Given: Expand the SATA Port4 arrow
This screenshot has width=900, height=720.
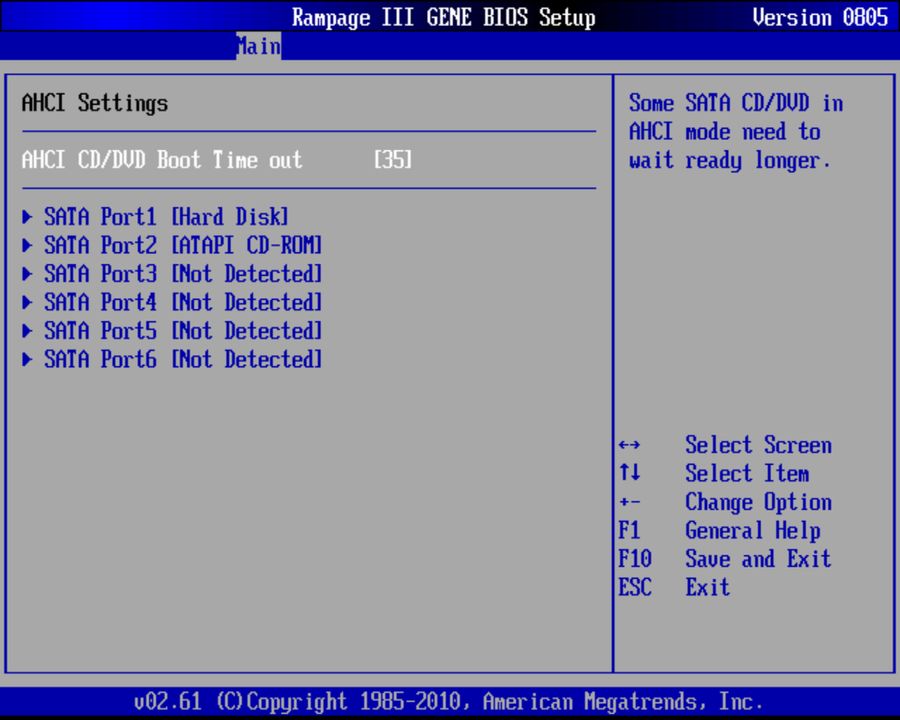Looking at the screenshot, I should coord(27,303).
